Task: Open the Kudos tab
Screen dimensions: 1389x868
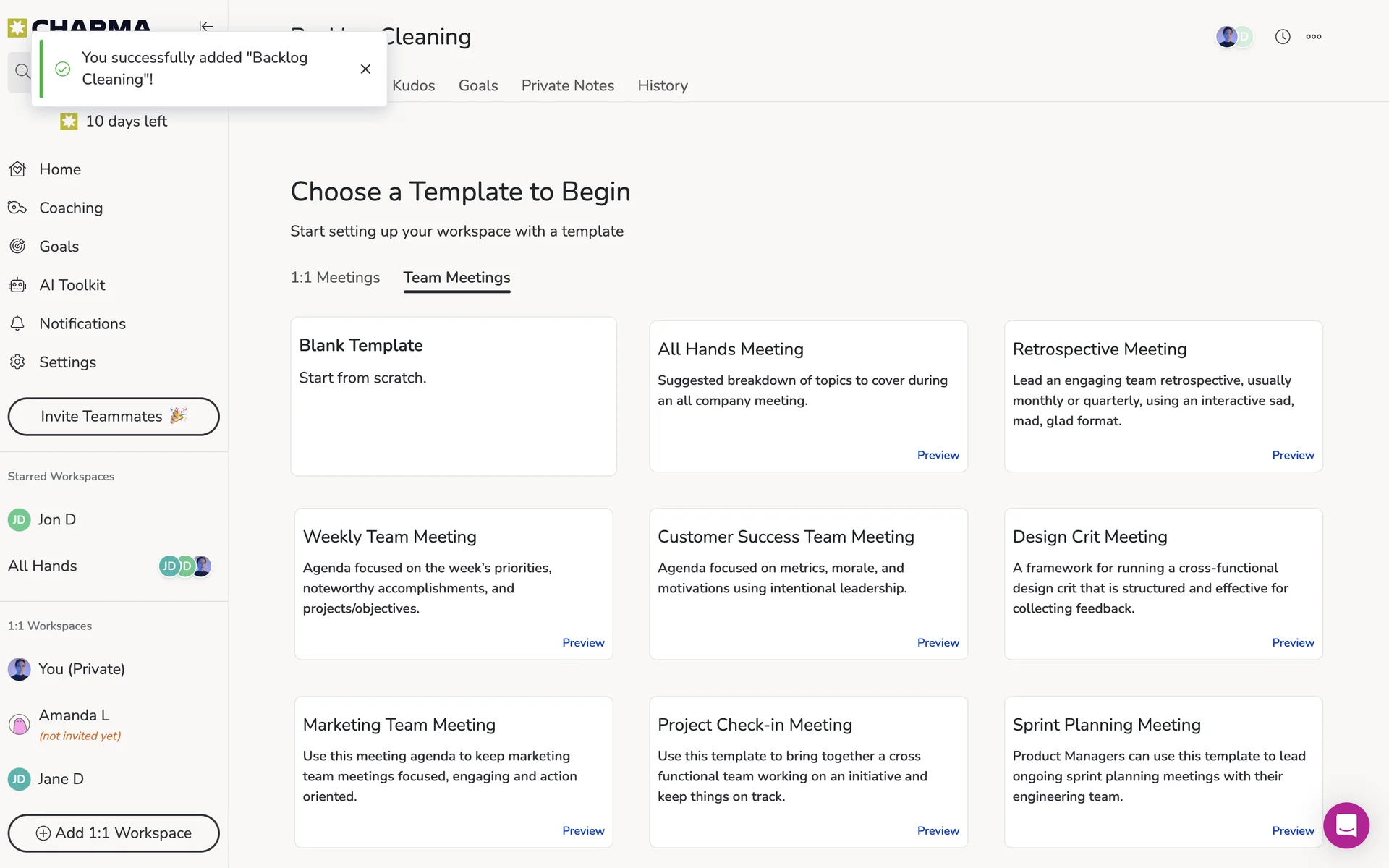Action: pyautogui.click(x=413, y=86)
